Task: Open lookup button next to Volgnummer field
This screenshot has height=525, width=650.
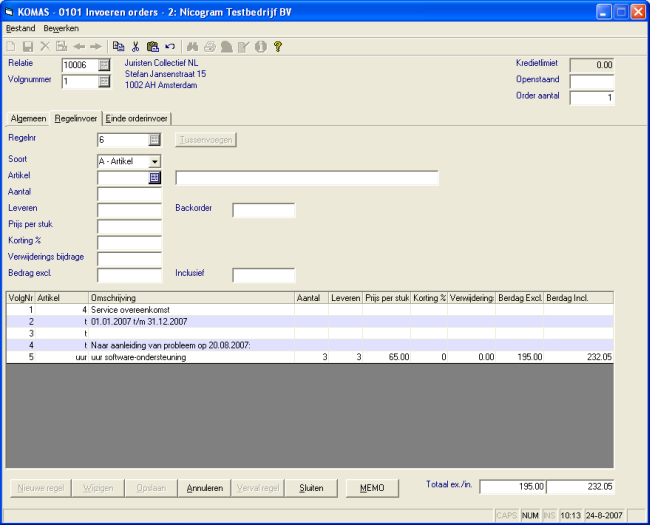Action: coord(104,81)
